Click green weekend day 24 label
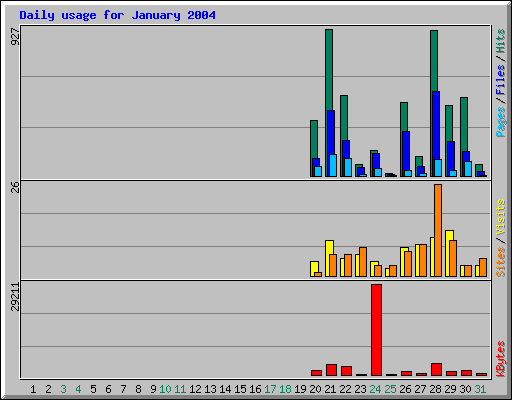The width and height of the screenshot is (512, 400). pyautogui.click(x=375, y=389)
